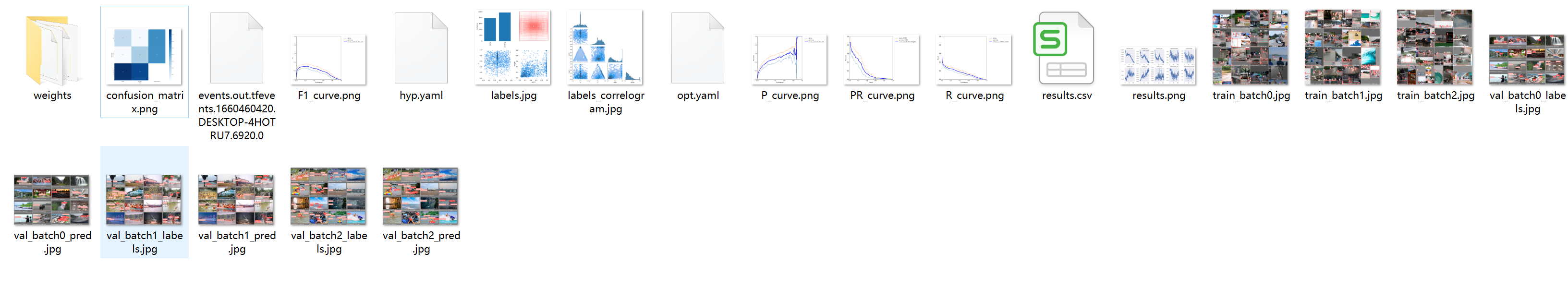The image size is (1568, 289).
Task: Select the val_batch0_labels.jpg image
Action: (x=1527, y=60)
